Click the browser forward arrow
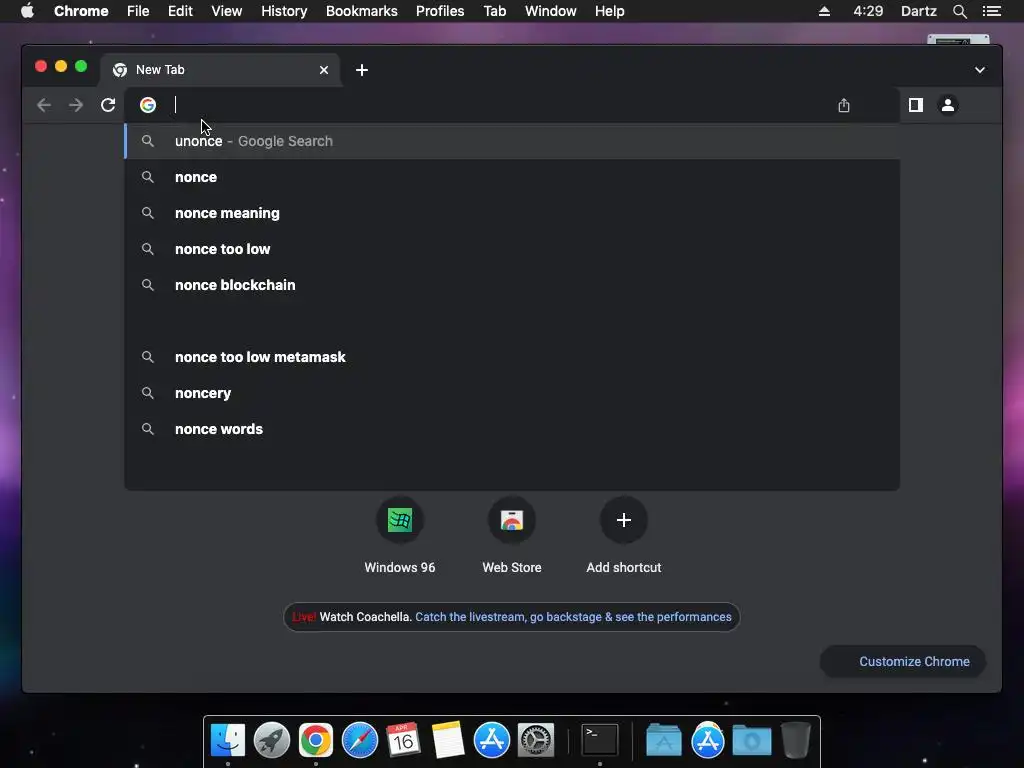The width and height of the screenshot is (1024, 768). pyautogui.click(x=76, y=105)
